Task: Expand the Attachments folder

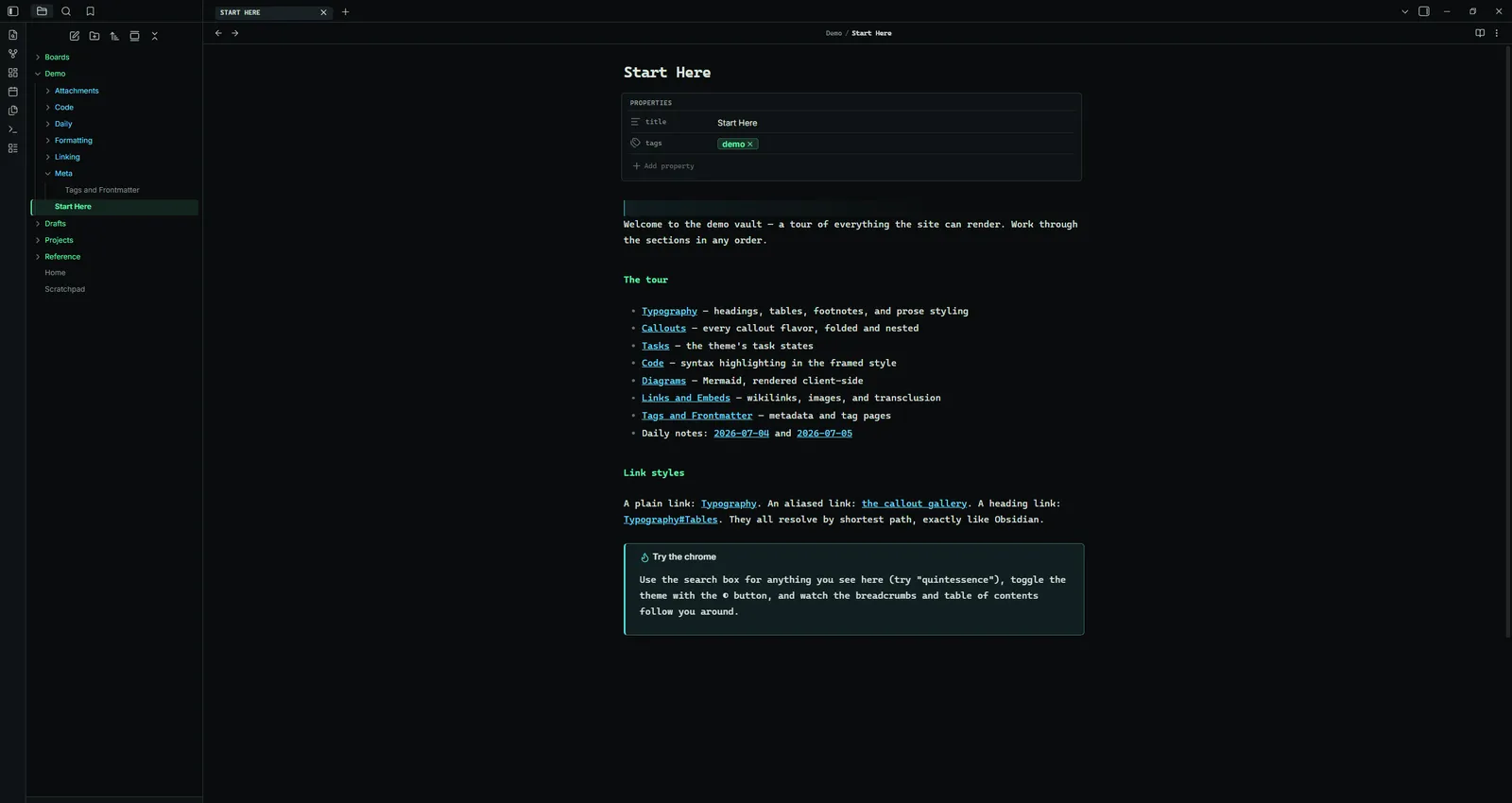Action: [77, 91]
